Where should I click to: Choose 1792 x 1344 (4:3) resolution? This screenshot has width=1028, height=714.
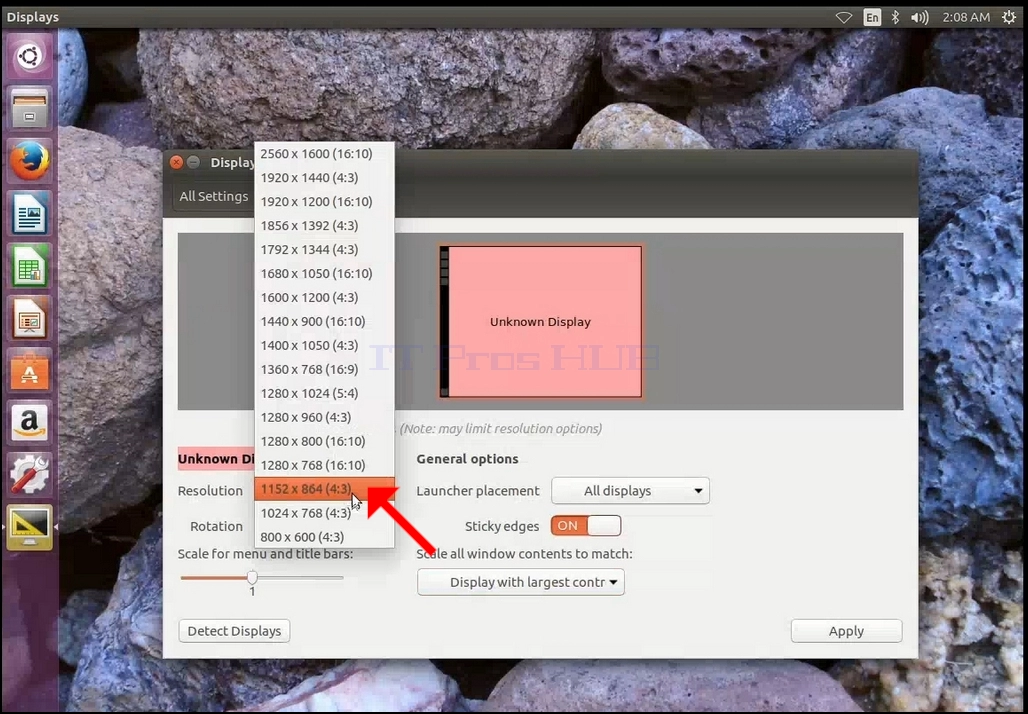[x=325, y=249]
